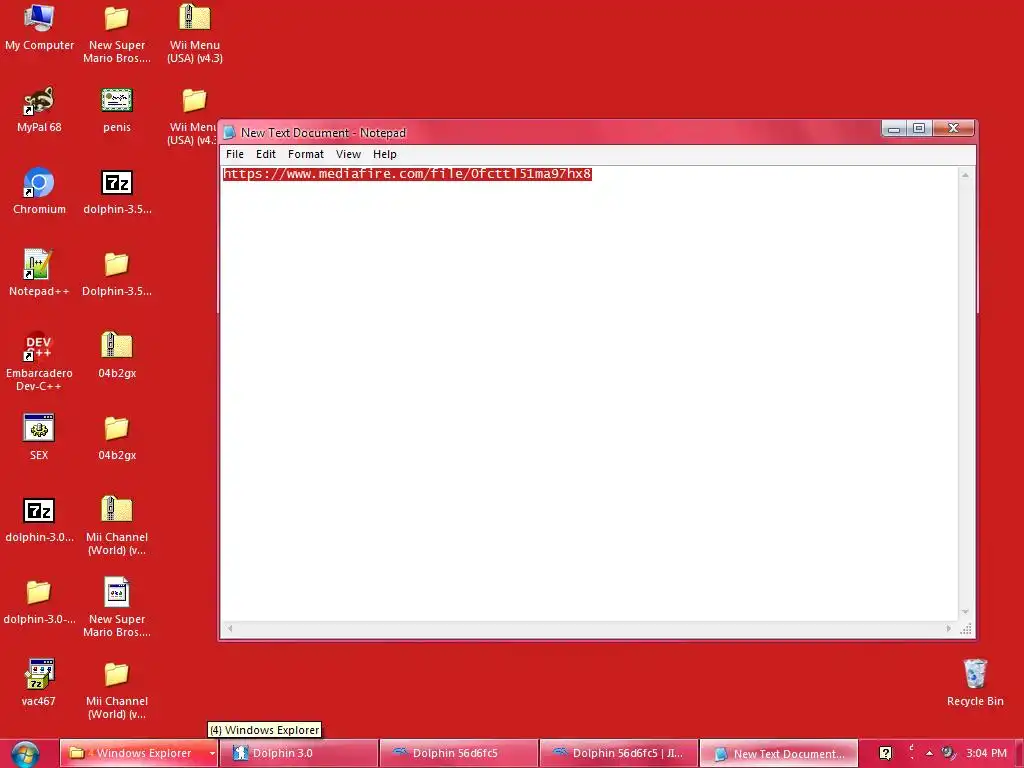Open the Notepad File menu
1024x768 pixels.
pos(234,154)
